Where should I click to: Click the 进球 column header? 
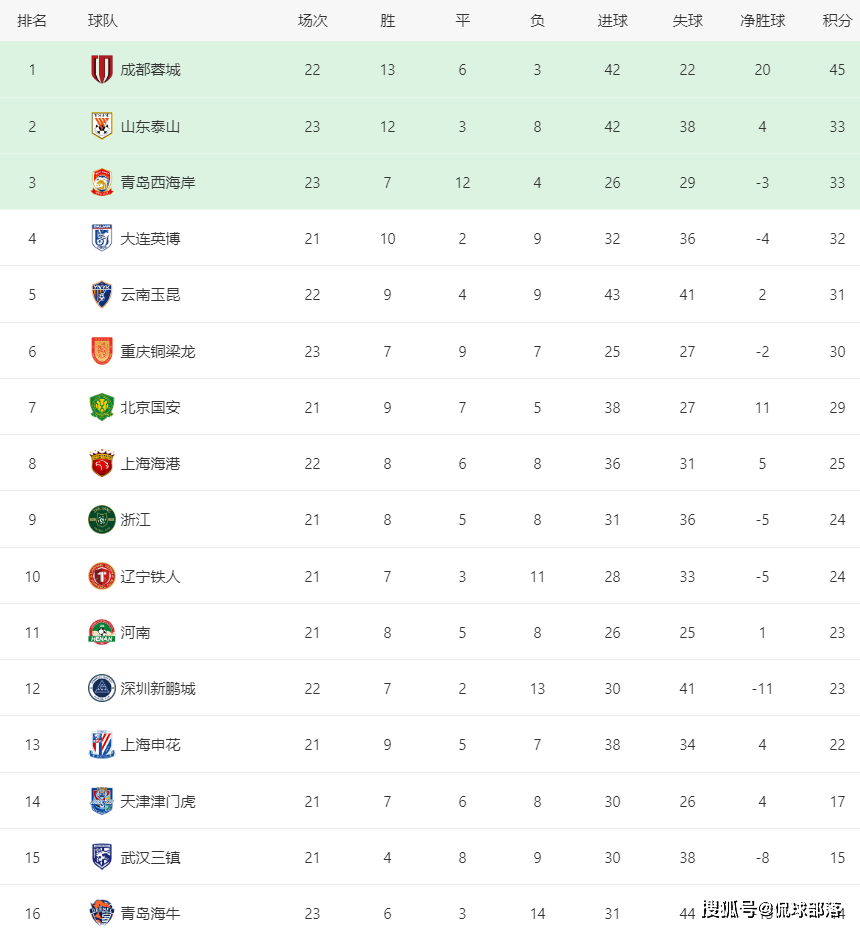(x=612, y=21)
